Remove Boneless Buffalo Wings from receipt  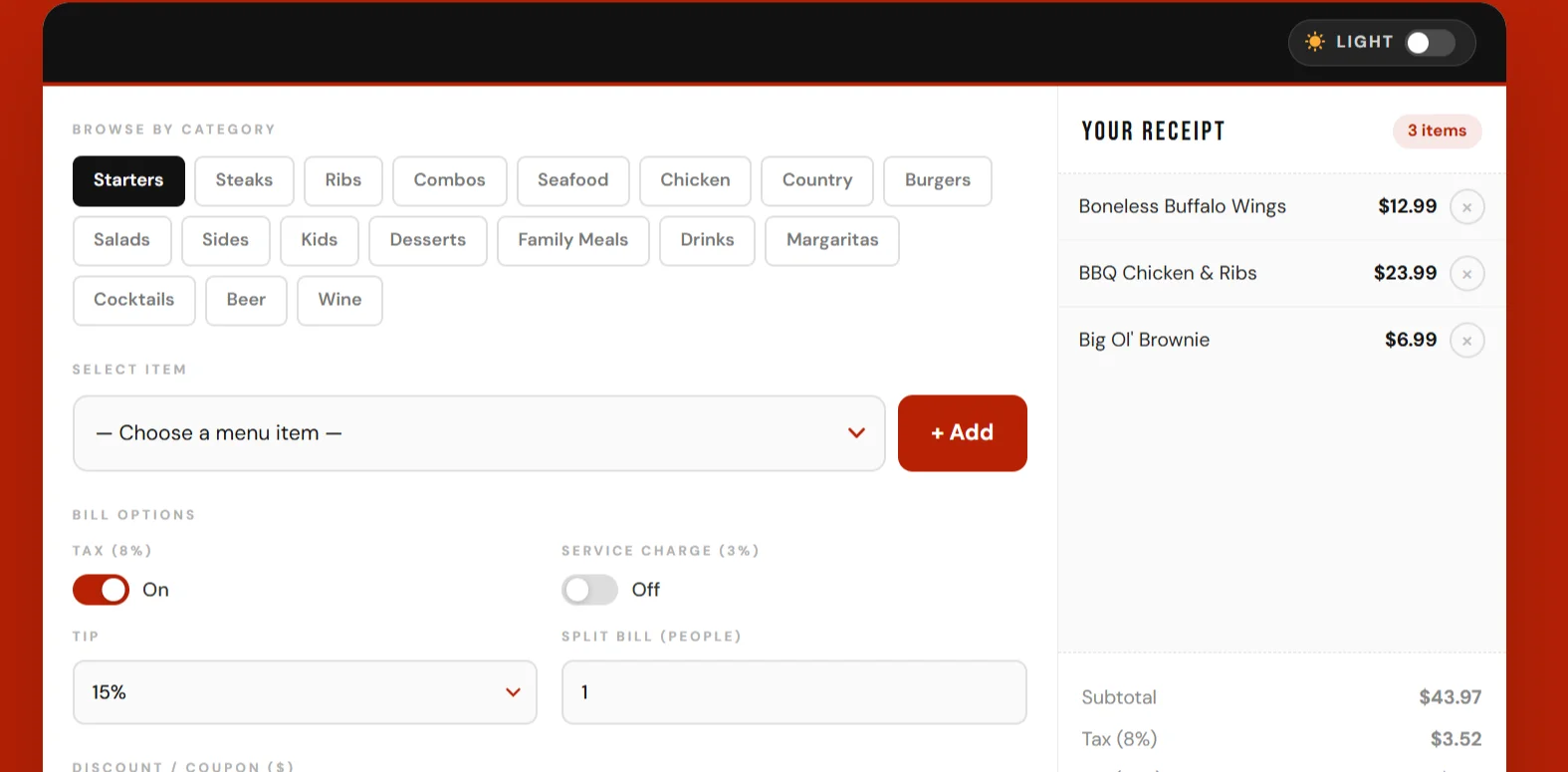1466,207
